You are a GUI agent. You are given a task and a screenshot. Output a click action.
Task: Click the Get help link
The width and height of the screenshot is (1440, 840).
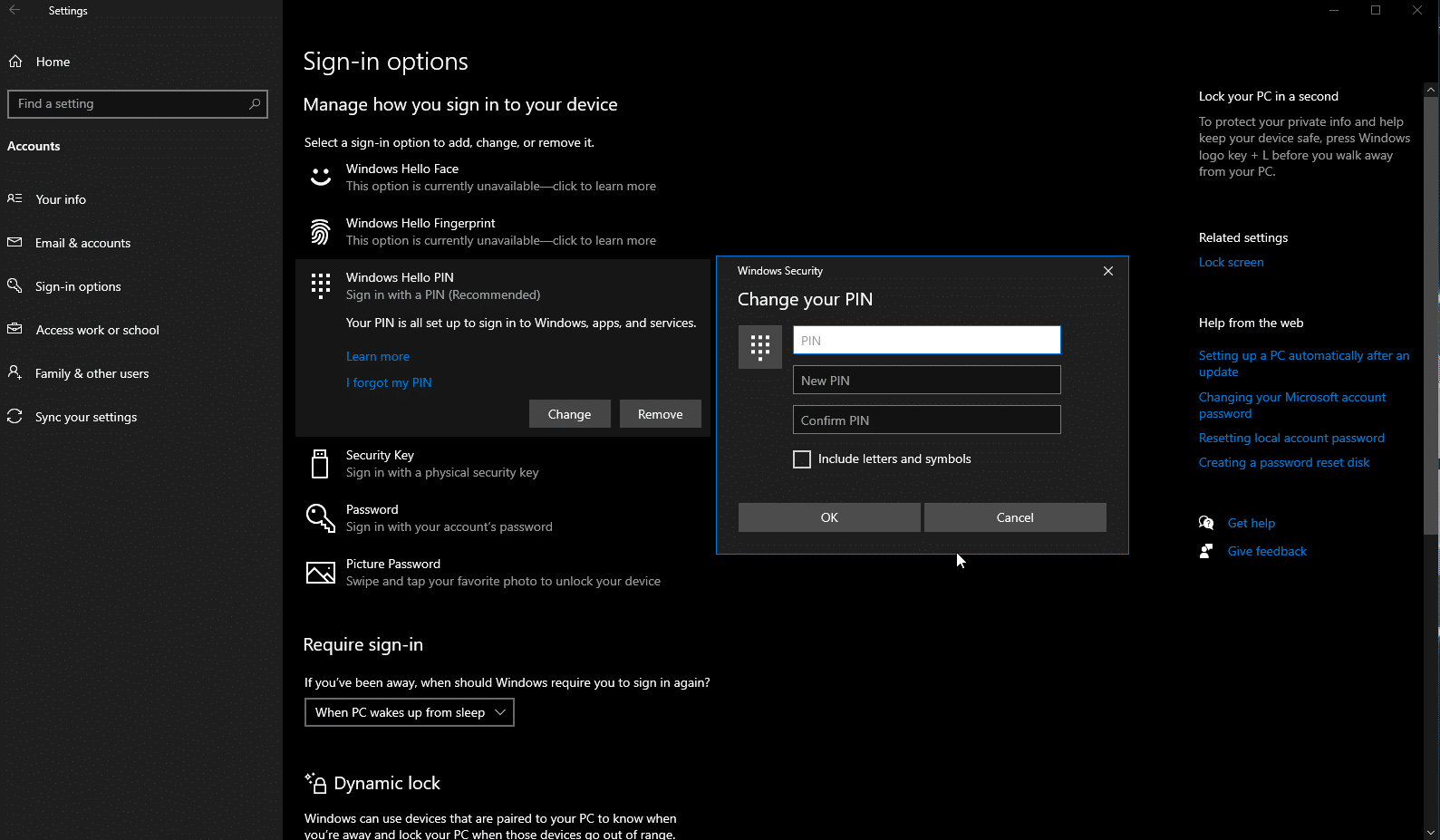[1252, 523]
